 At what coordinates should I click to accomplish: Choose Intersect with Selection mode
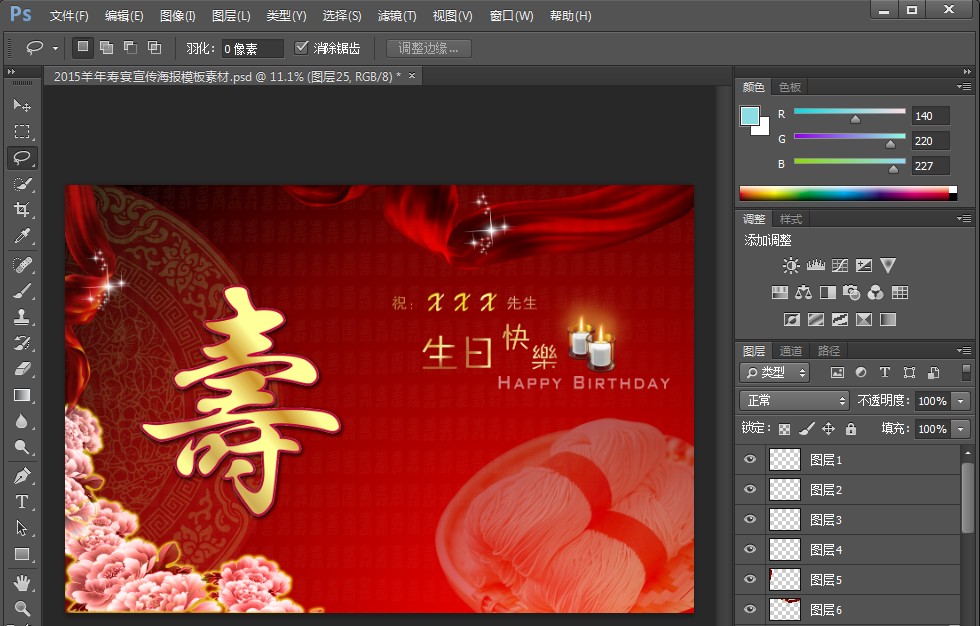tap(154, 47)
